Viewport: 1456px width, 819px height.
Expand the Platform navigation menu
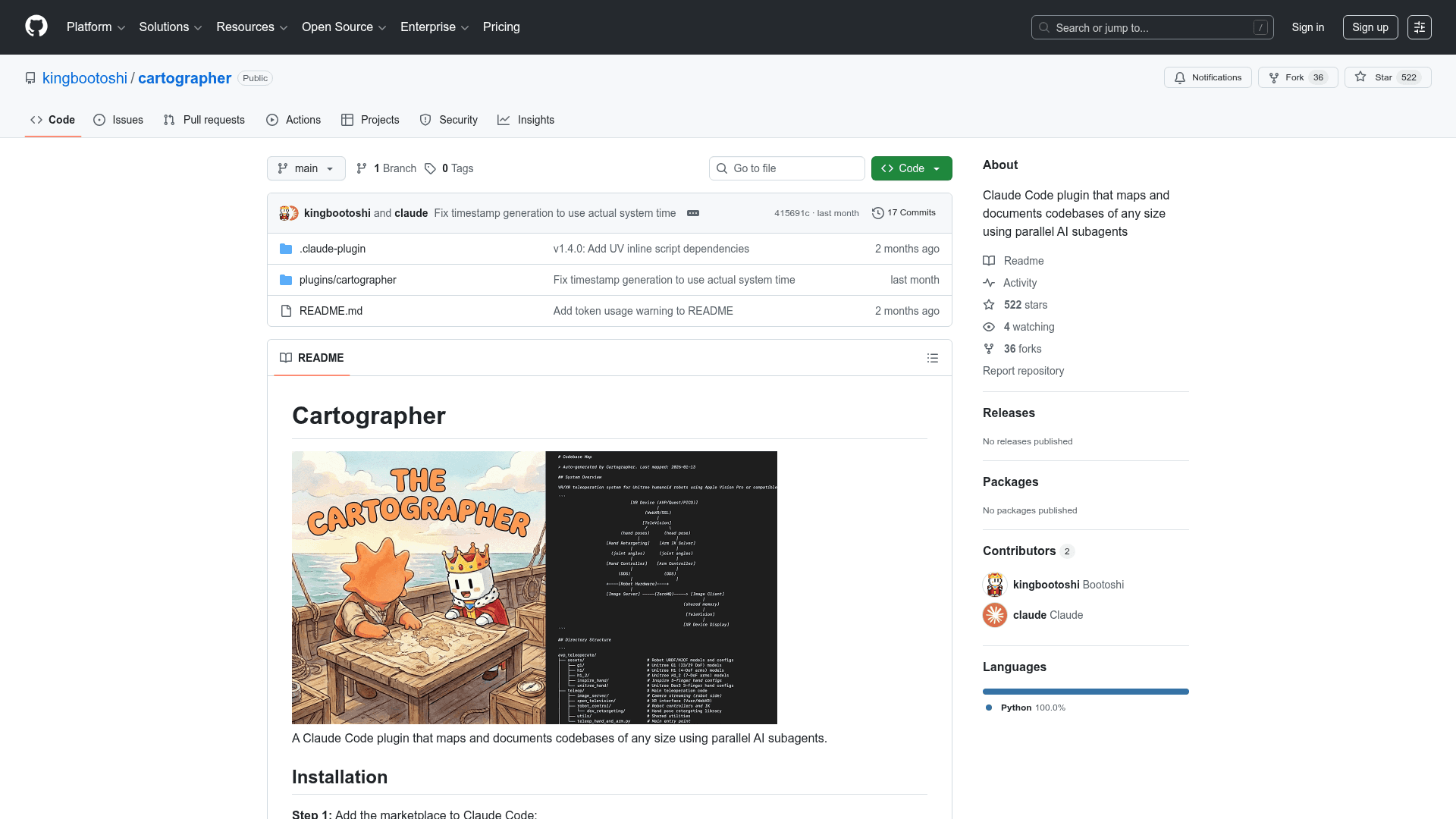(96, 27)
